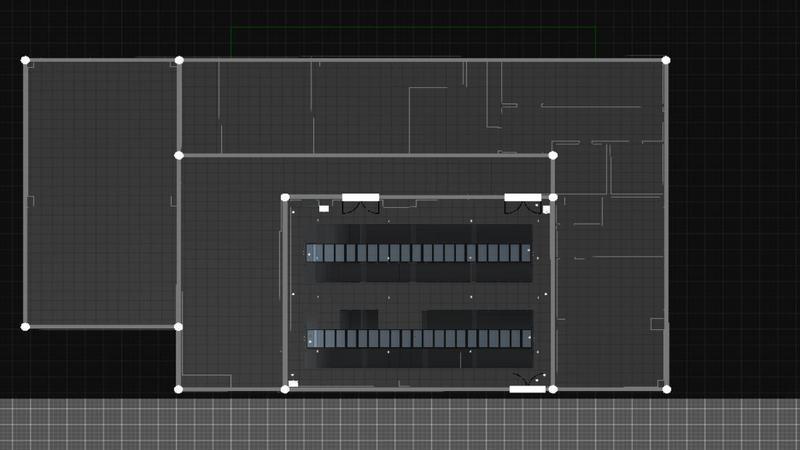
Task: Select the bottom-right corner node of the building
Action: pyautogui.click(x=666, y=389)
